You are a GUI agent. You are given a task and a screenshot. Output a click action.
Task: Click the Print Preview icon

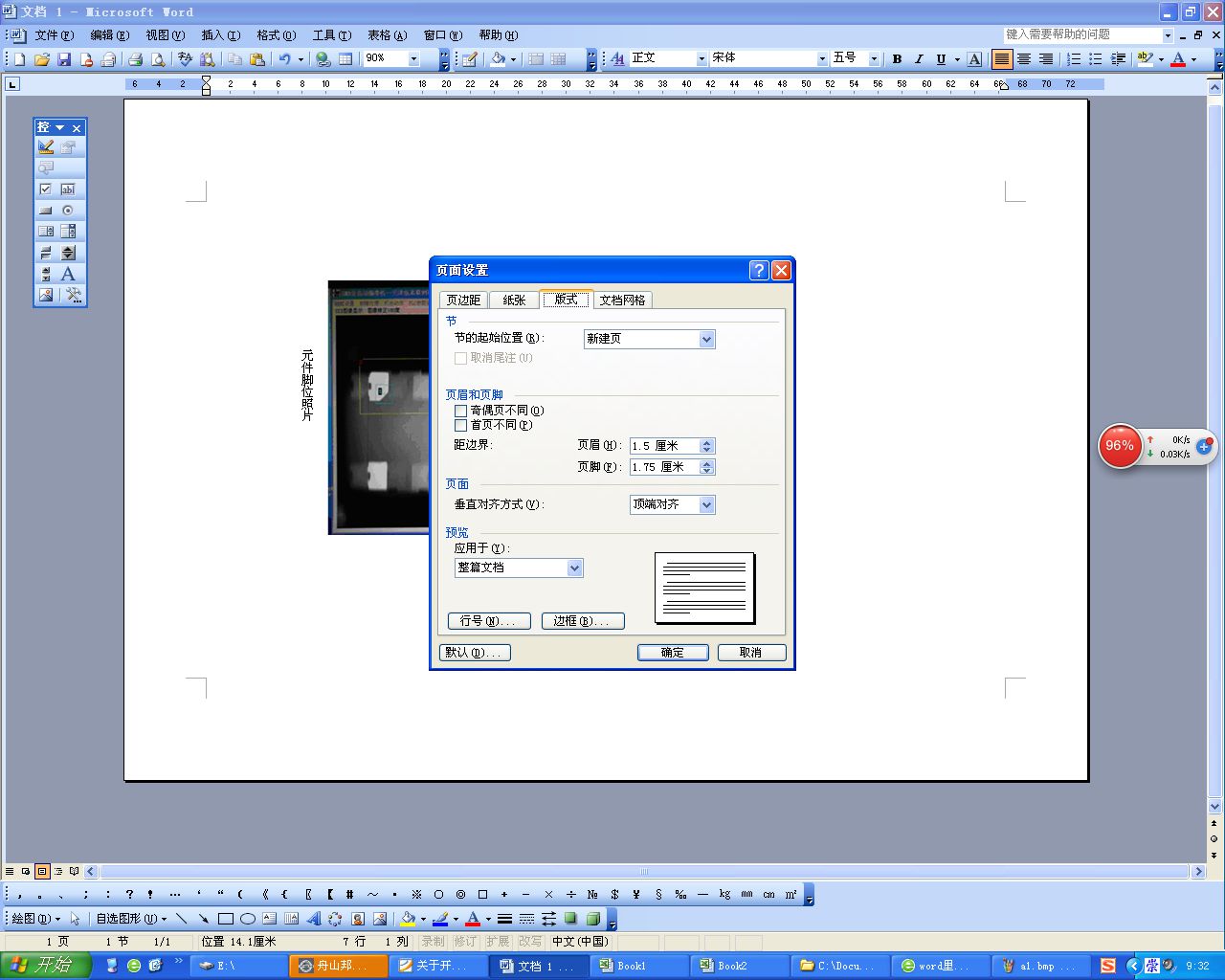click(158, 59)
